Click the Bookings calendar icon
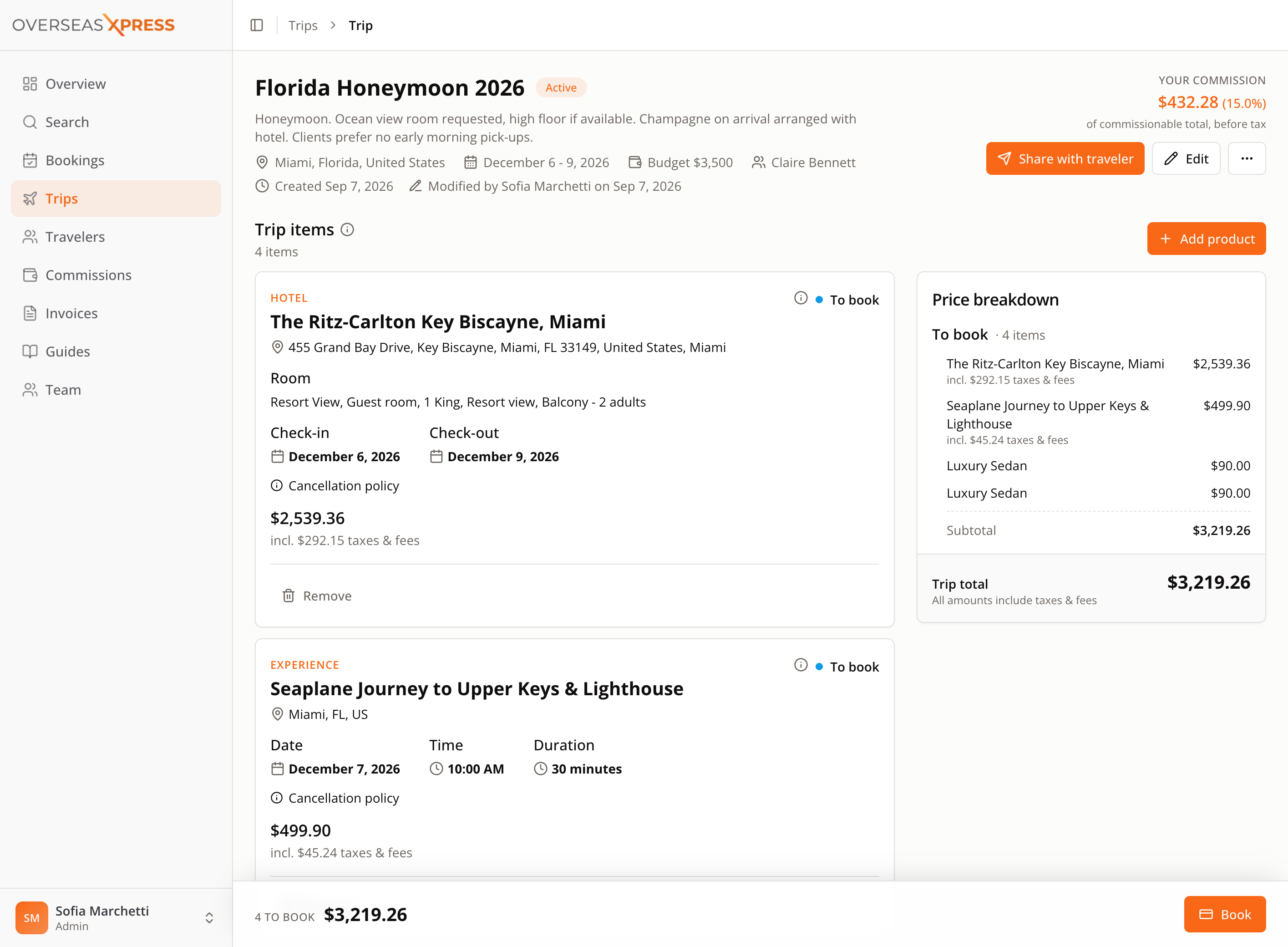This screenshot has width=1288, height=947. (x=30, y=161)
